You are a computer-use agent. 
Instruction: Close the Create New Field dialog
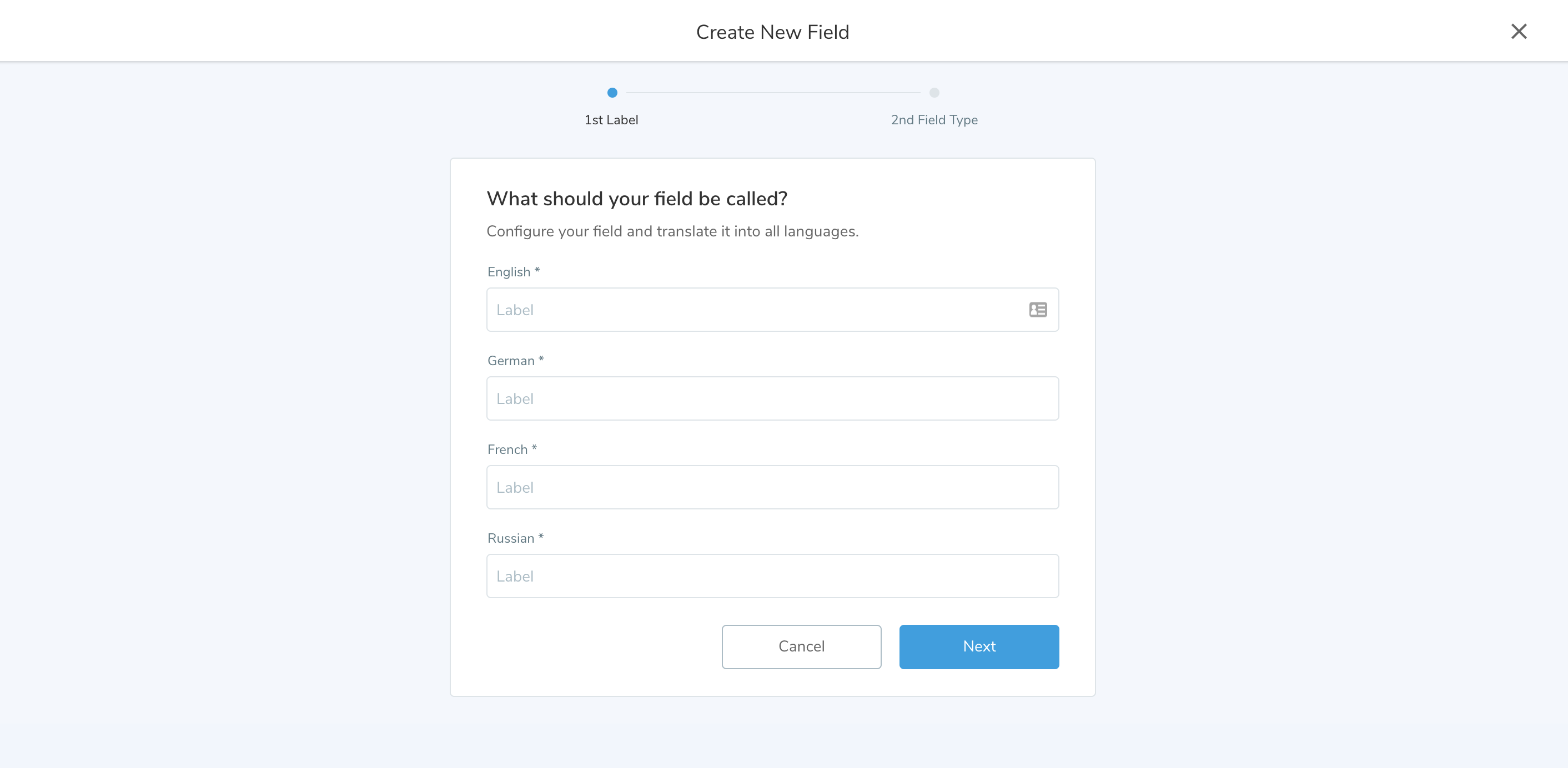tap(1518, 32)
